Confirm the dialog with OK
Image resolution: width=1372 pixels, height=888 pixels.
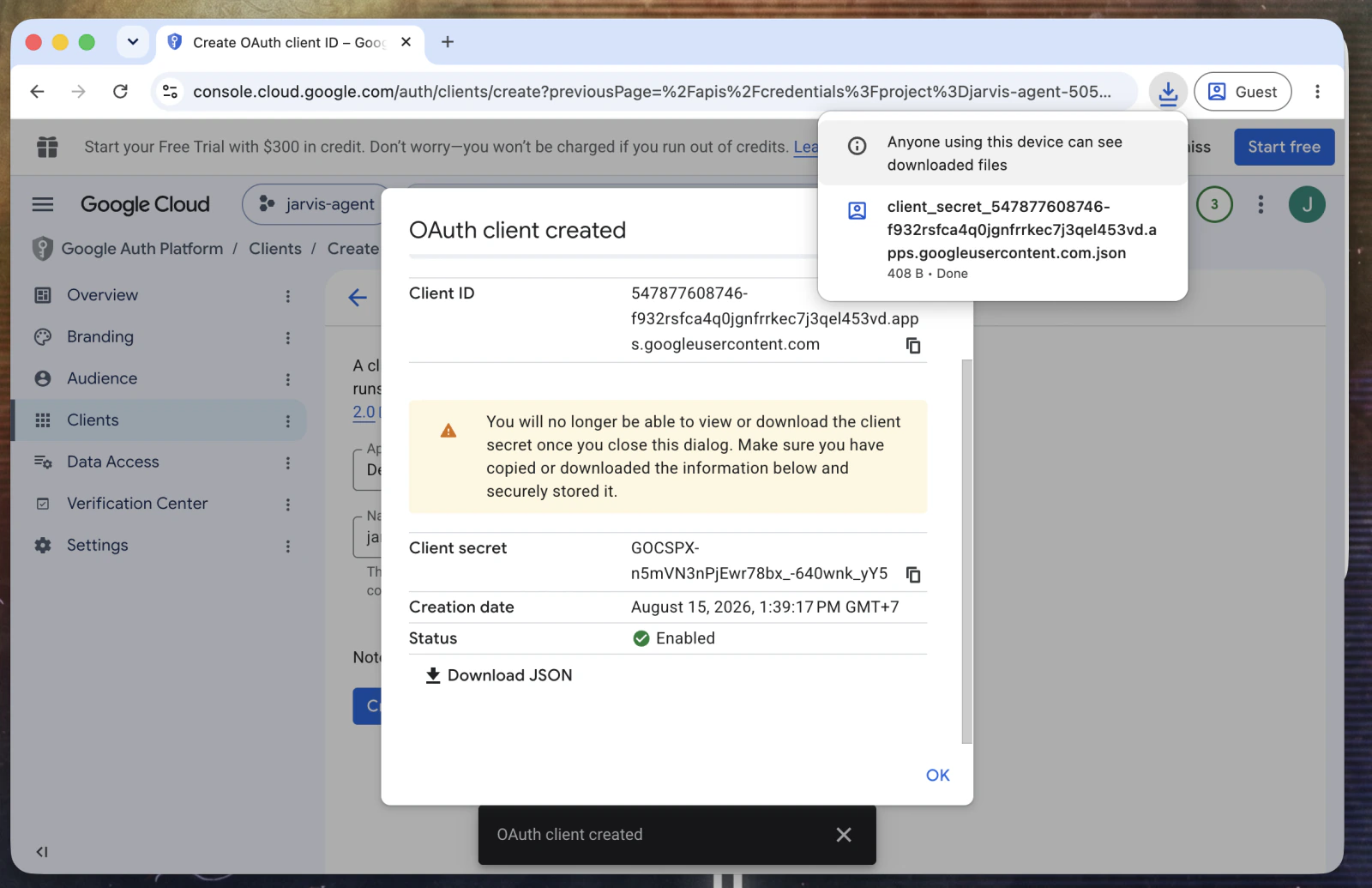937,775
